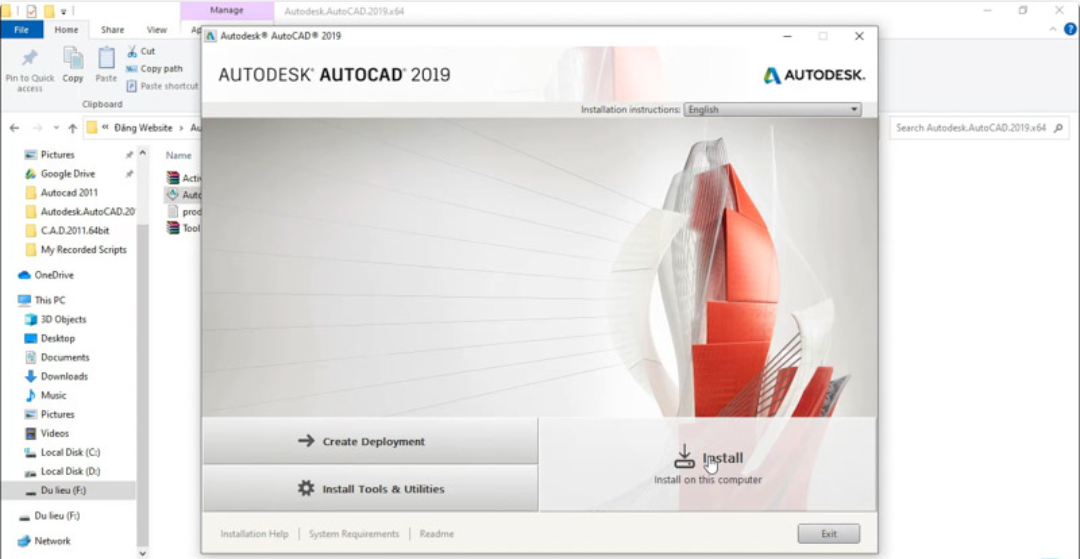
Task: Click the Install Tools & Utilities gear icon
Action: point(306,489)
